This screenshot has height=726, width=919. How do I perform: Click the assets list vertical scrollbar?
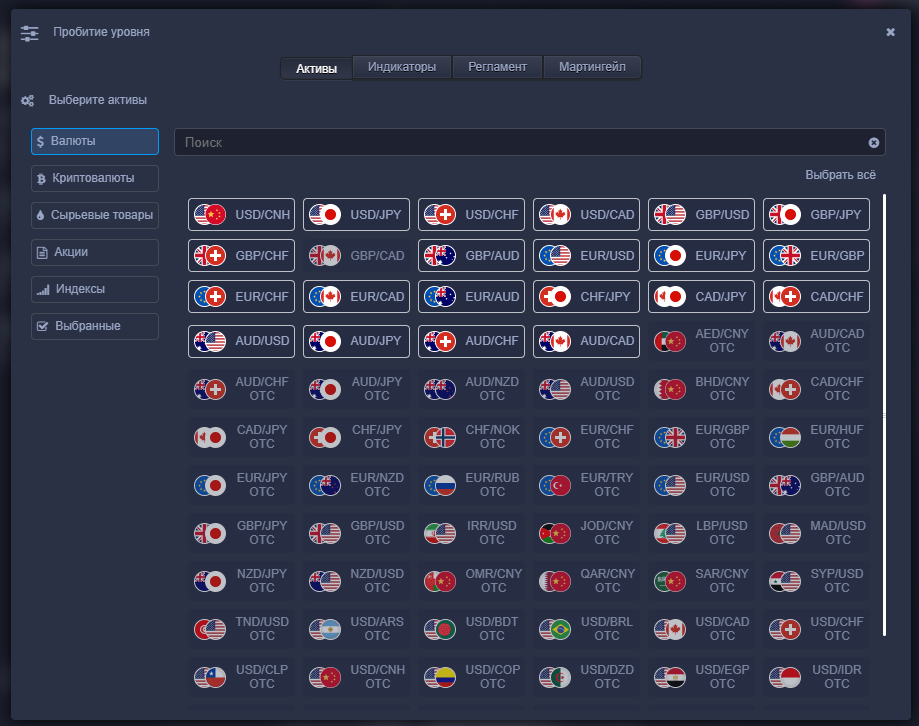point(884,415)
